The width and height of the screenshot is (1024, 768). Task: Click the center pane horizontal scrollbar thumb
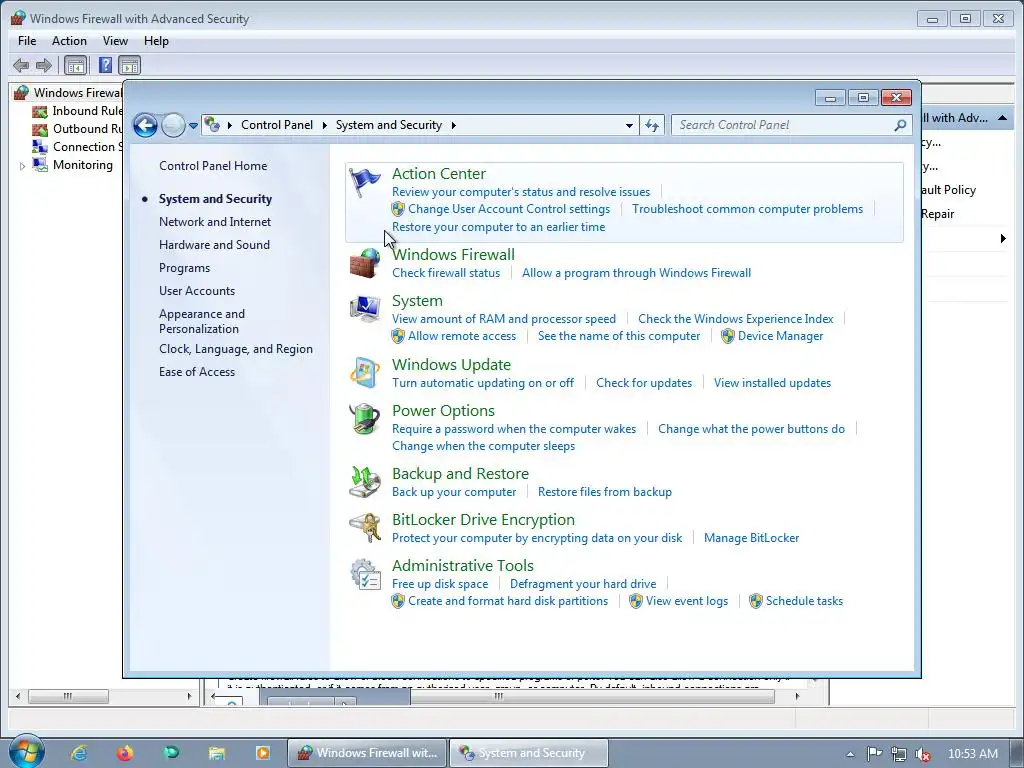coord(592,696)
